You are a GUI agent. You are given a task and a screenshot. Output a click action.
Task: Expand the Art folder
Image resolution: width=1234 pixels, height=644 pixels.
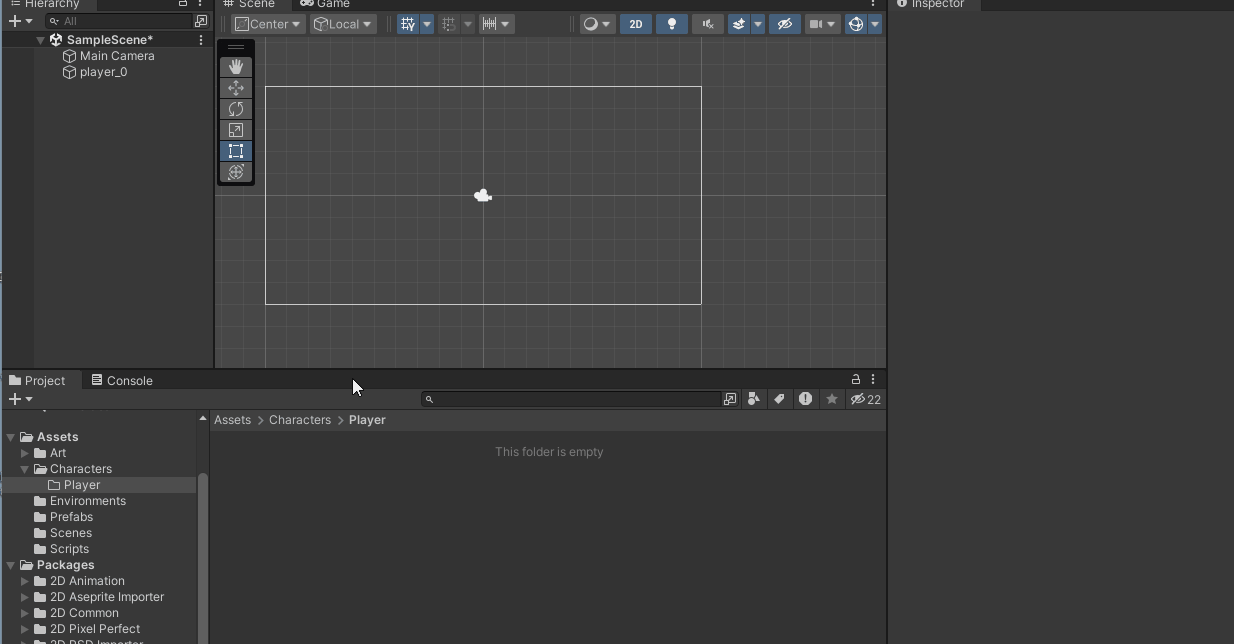25,453
